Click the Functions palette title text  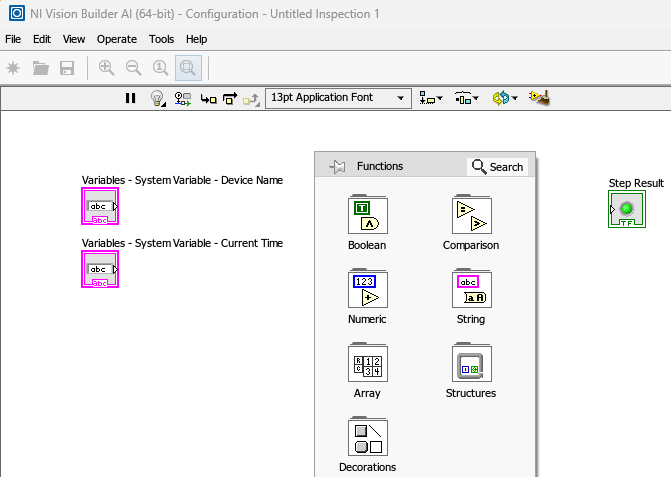(380, 166)
